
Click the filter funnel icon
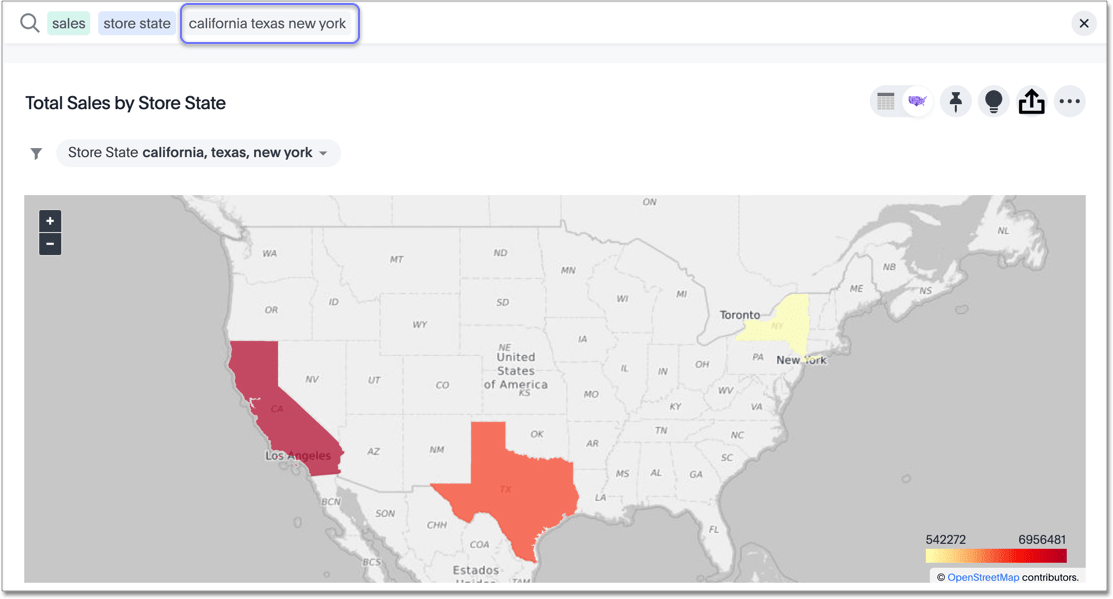[36, 153]
